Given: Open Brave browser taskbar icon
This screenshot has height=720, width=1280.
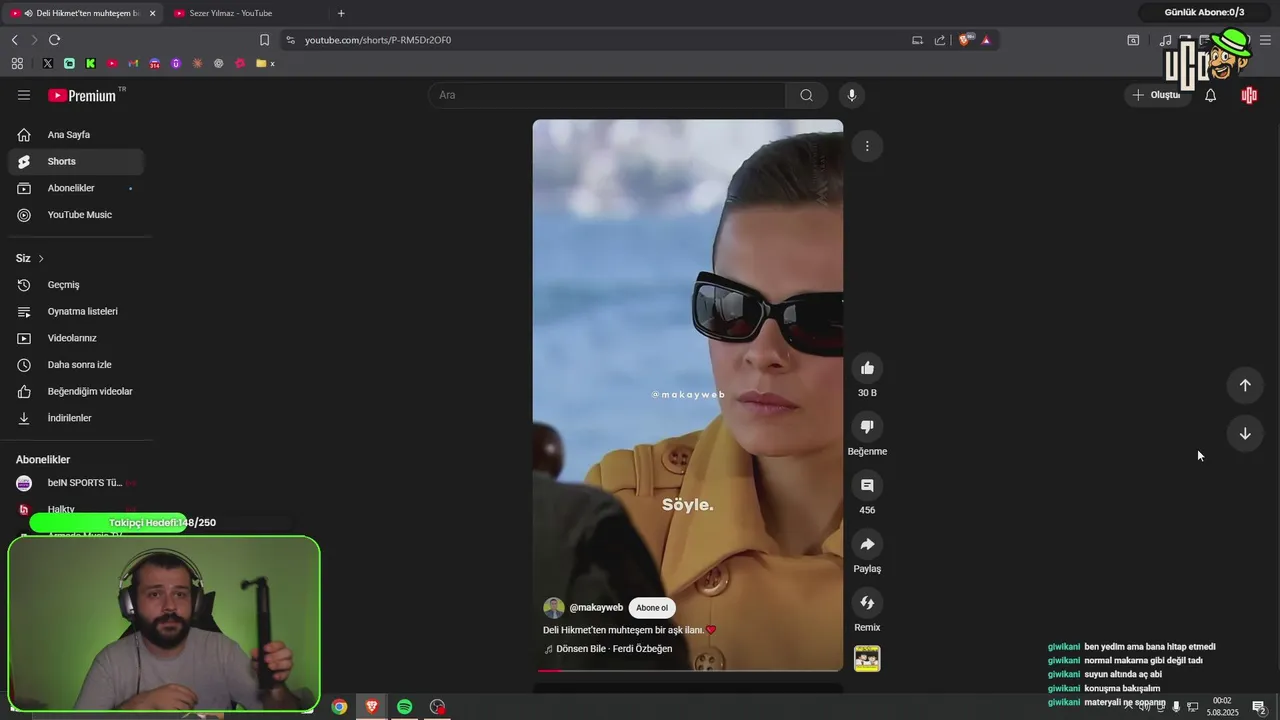Looking at the screenshot, I should coord(372,707).
